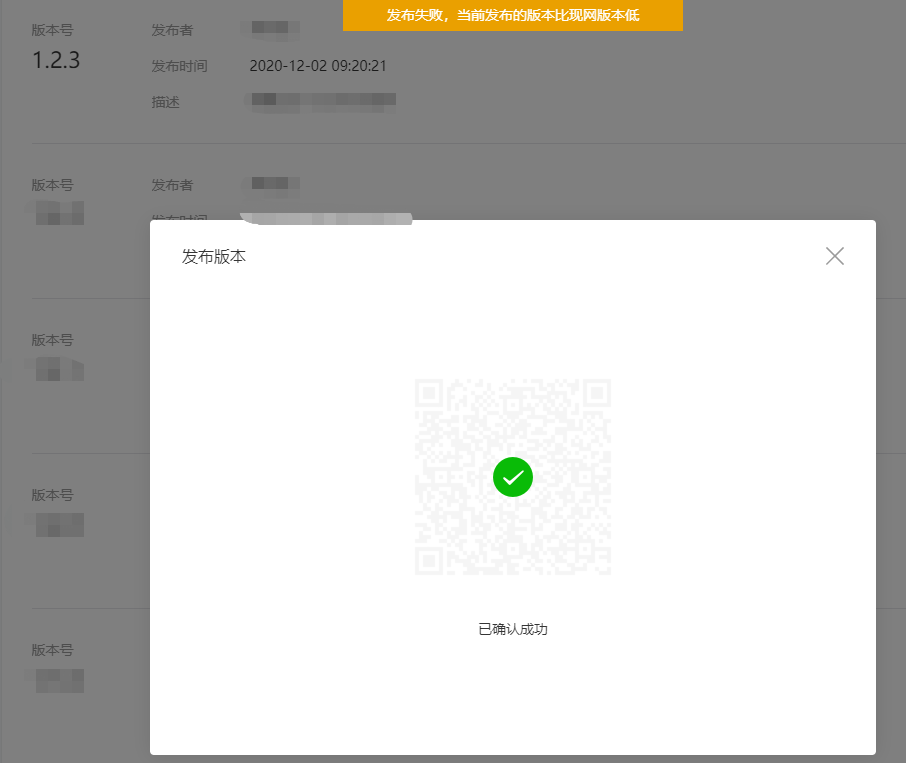
Task: Select version number 1.2.3
Action: coord(56,60)
